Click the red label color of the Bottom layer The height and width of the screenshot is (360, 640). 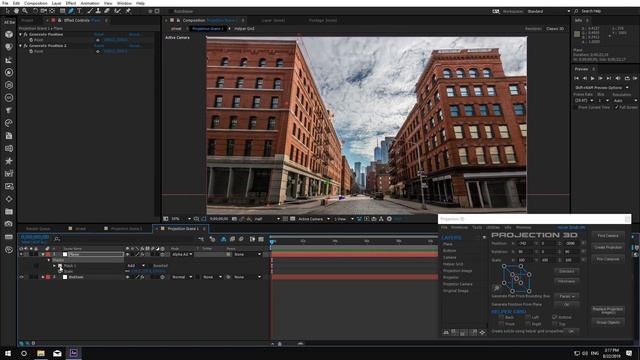pyautogui.click(x=48, y=277)
